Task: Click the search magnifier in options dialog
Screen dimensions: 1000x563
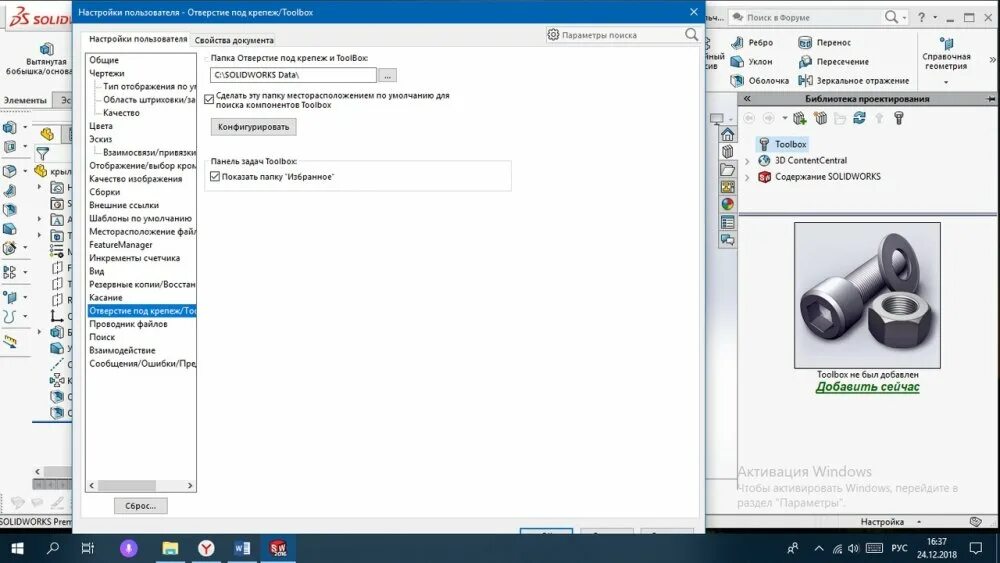Action: click(691, 34)
